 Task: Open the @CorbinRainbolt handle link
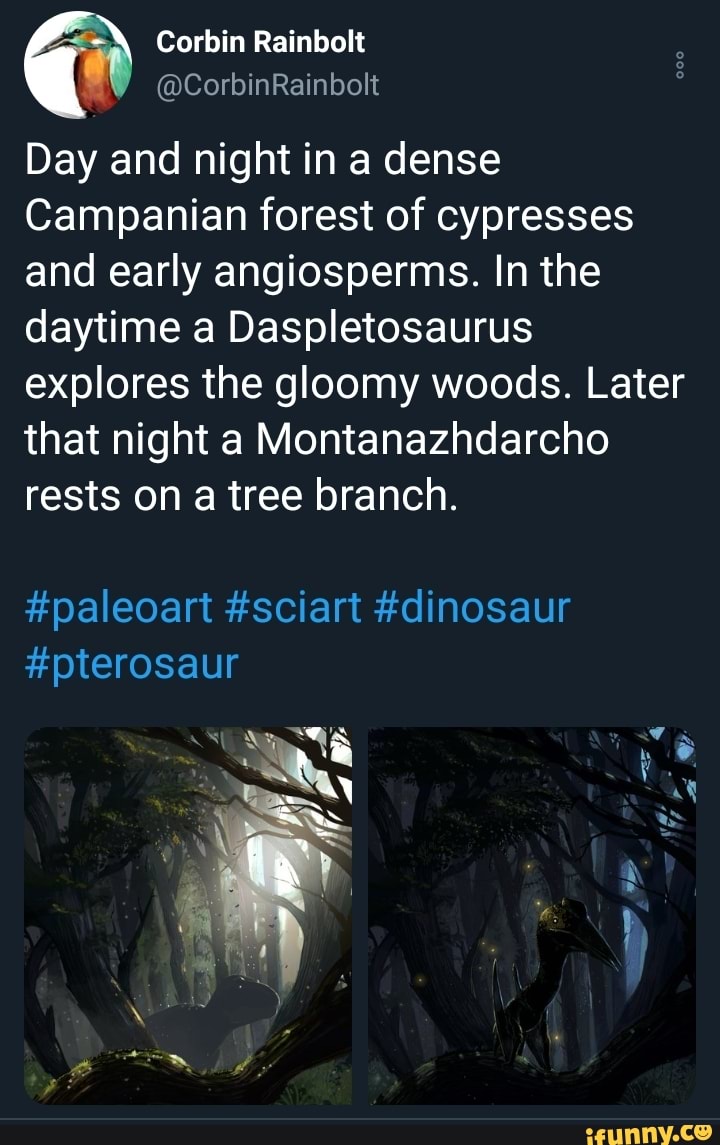pyautogui.click(x=268, y=85)
